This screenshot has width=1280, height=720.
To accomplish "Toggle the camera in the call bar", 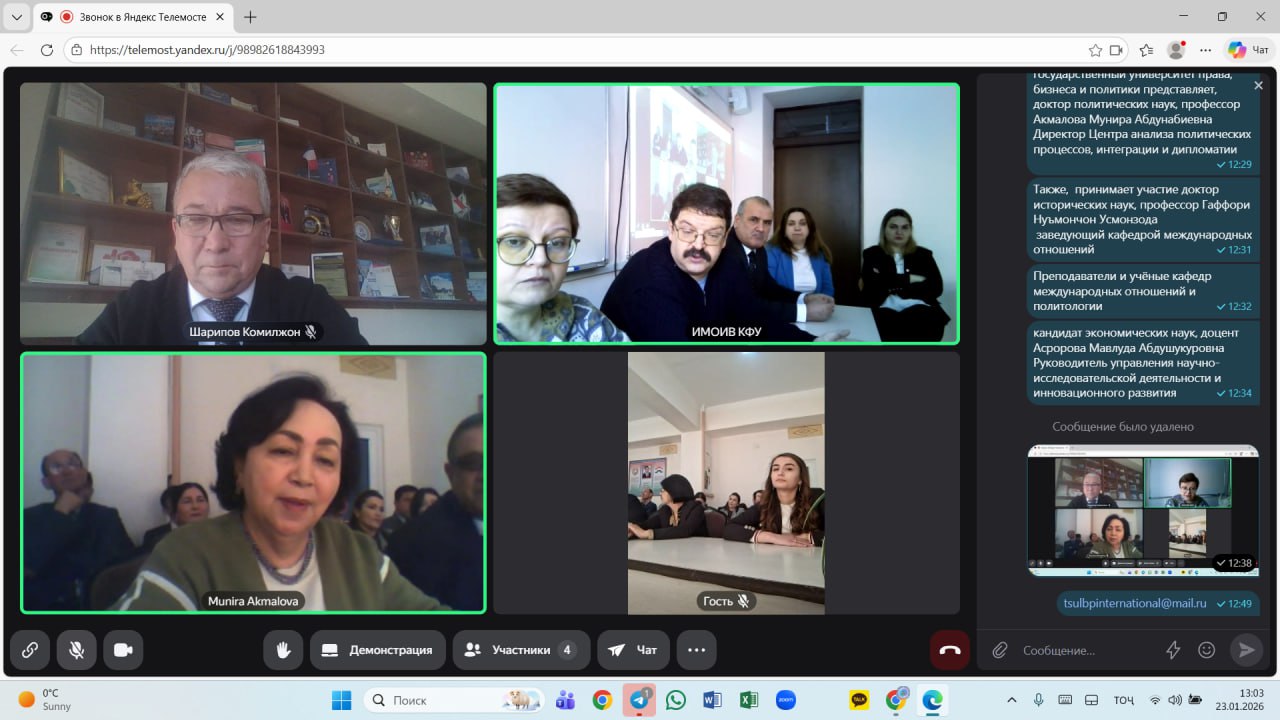I will coord(123,650).
